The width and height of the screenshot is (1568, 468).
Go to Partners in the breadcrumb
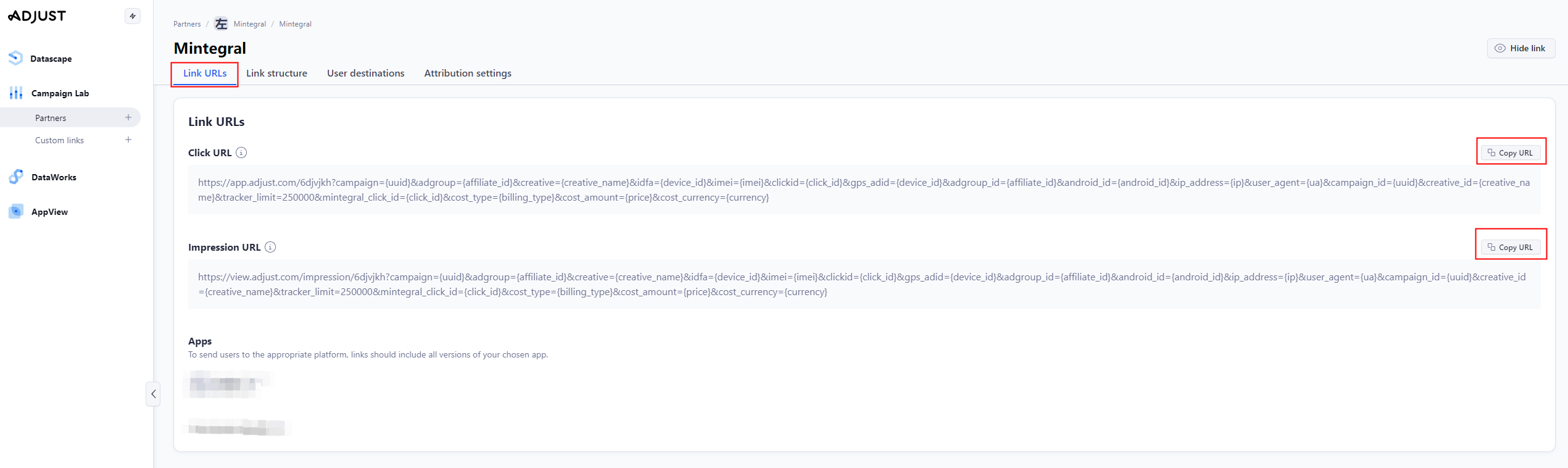(187, 24)
